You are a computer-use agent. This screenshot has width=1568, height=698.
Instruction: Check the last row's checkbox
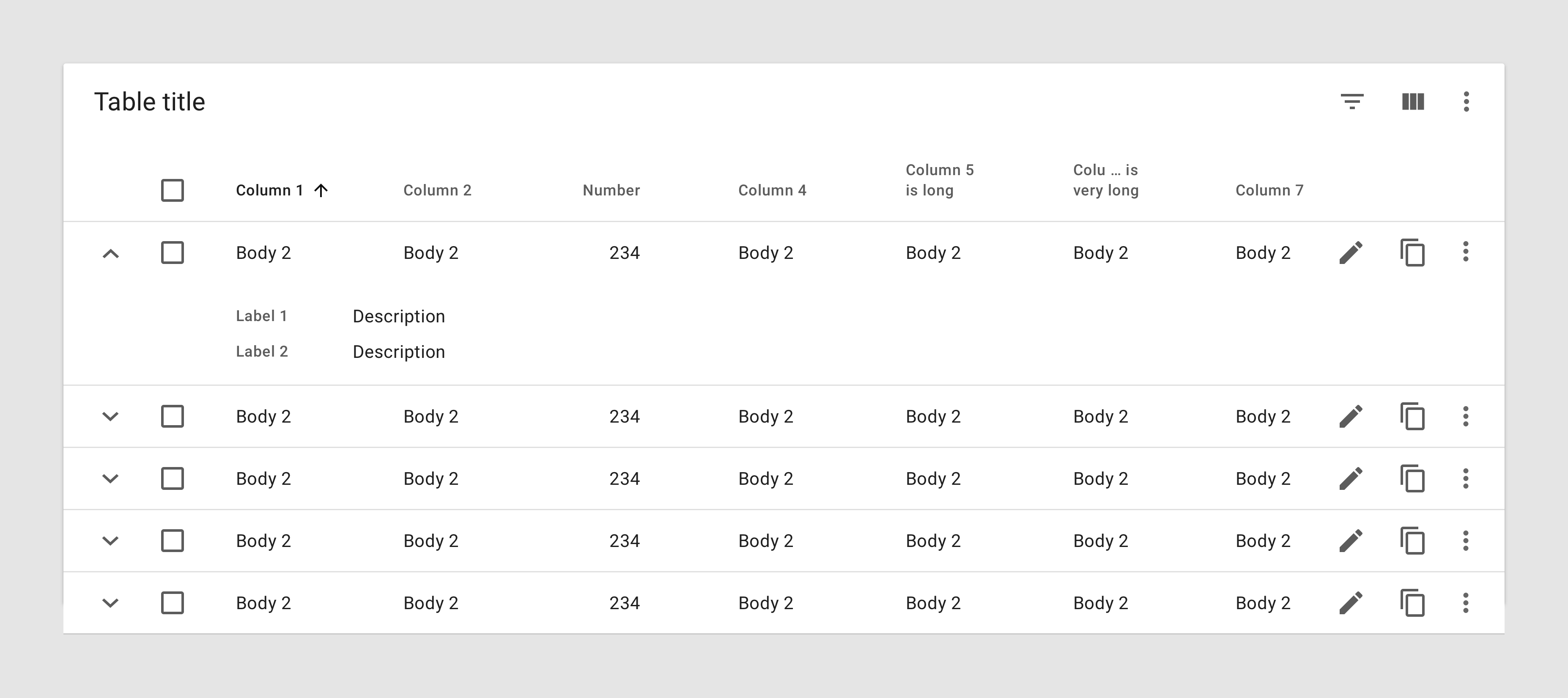pyautogui.click(x=172, y=603)
